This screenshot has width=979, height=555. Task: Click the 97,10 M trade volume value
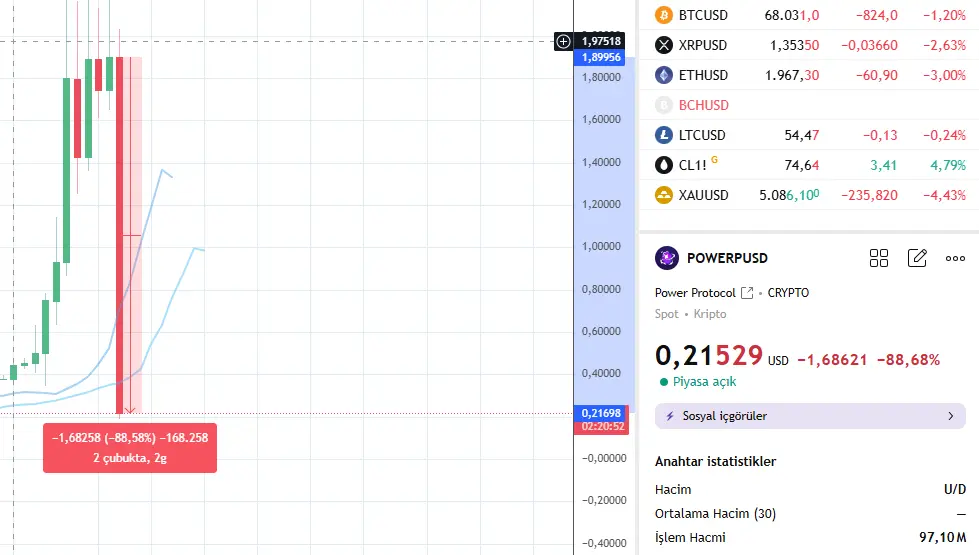pyautogui.click(x=942, y=537)
